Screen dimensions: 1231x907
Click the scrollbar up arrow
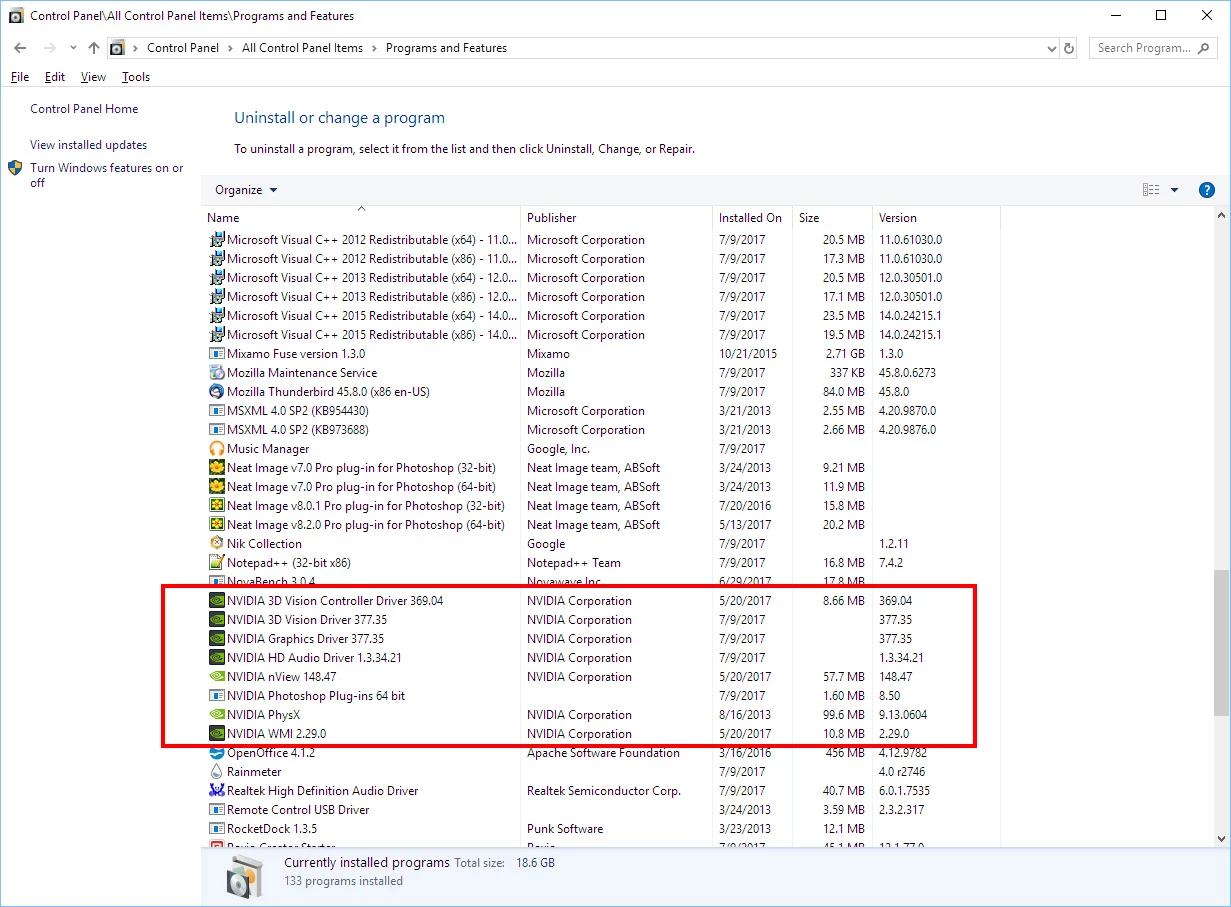pos(1222,216)
